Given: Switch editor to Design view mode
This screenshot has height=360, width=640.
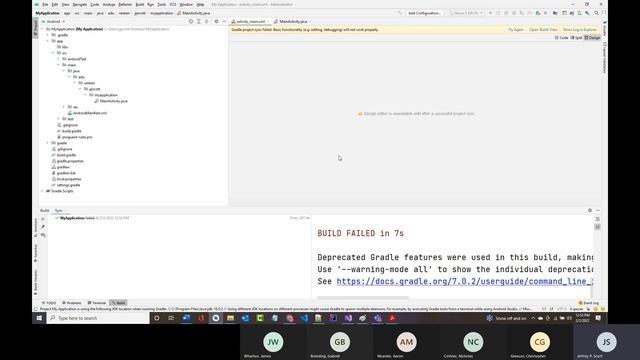Looking at the screenshot, I should click(592, 38).
